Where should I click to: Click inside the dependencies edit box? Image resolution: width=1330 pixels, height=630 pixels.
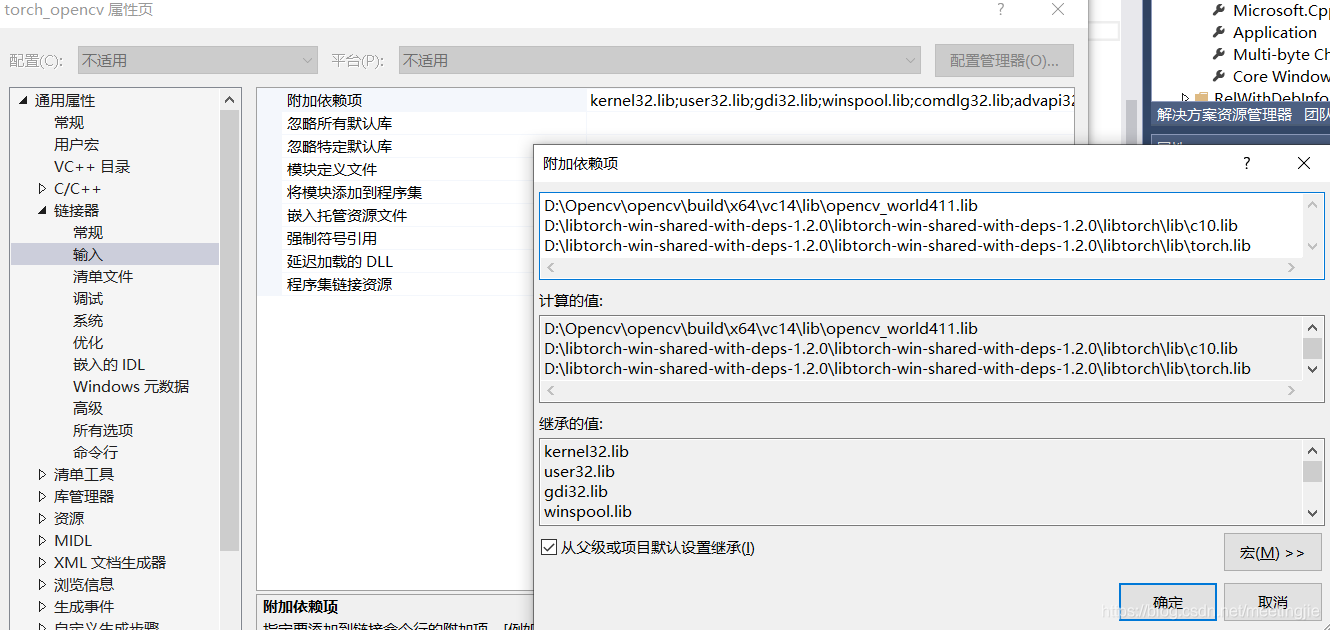[x=922, y=225]
